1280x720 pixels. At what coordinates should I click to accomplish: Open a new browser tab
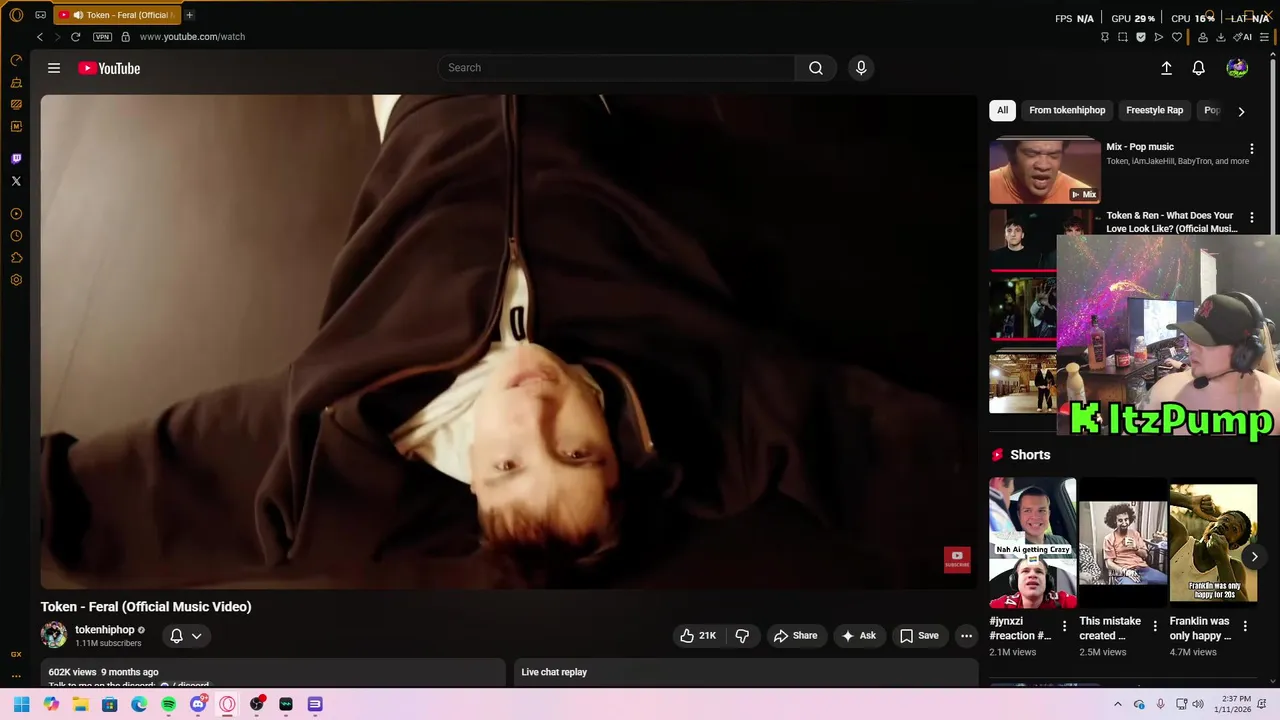pos(189,15)
